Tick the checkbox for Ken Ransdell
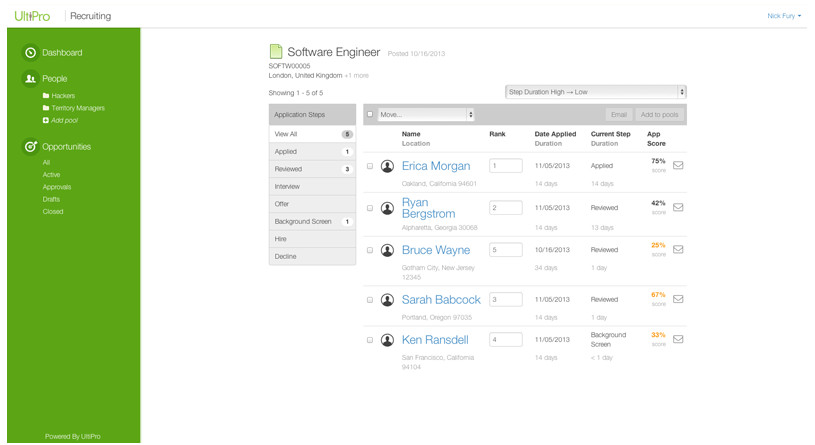This screenshot has width=815, height=445. tap(370, 340)
